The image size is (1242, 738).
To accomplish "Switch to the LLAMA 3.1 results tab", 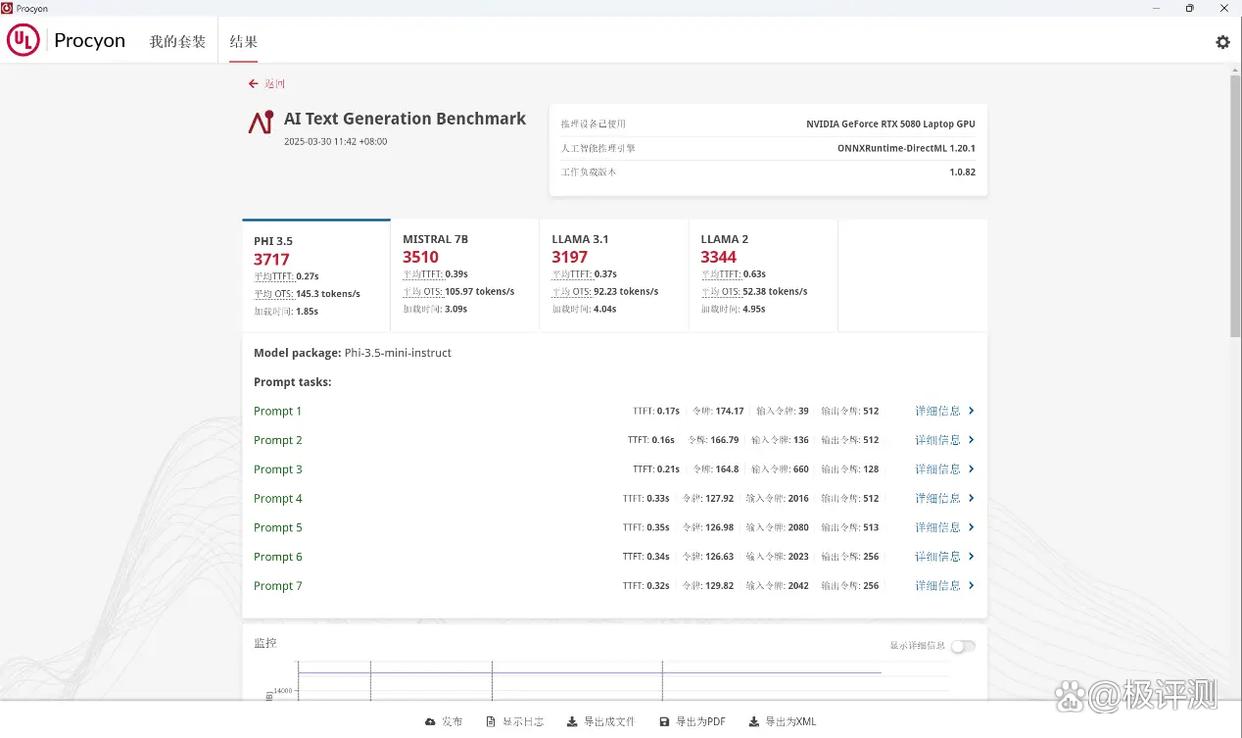I will click(x=614, y=276).
